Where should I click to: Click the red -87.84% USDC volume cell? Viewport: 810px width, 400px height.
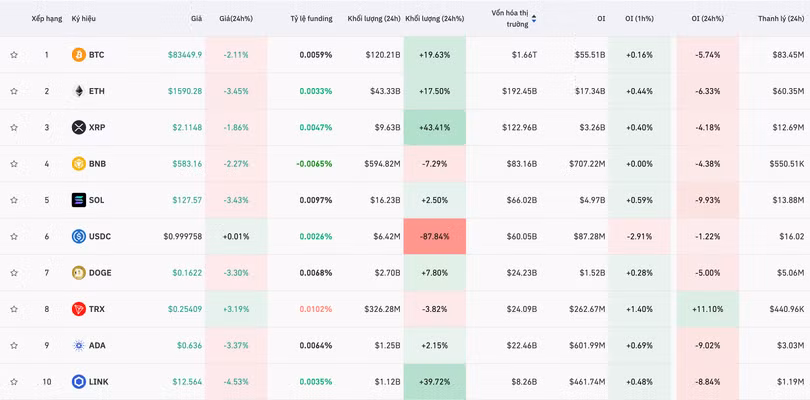click(435, 237)
